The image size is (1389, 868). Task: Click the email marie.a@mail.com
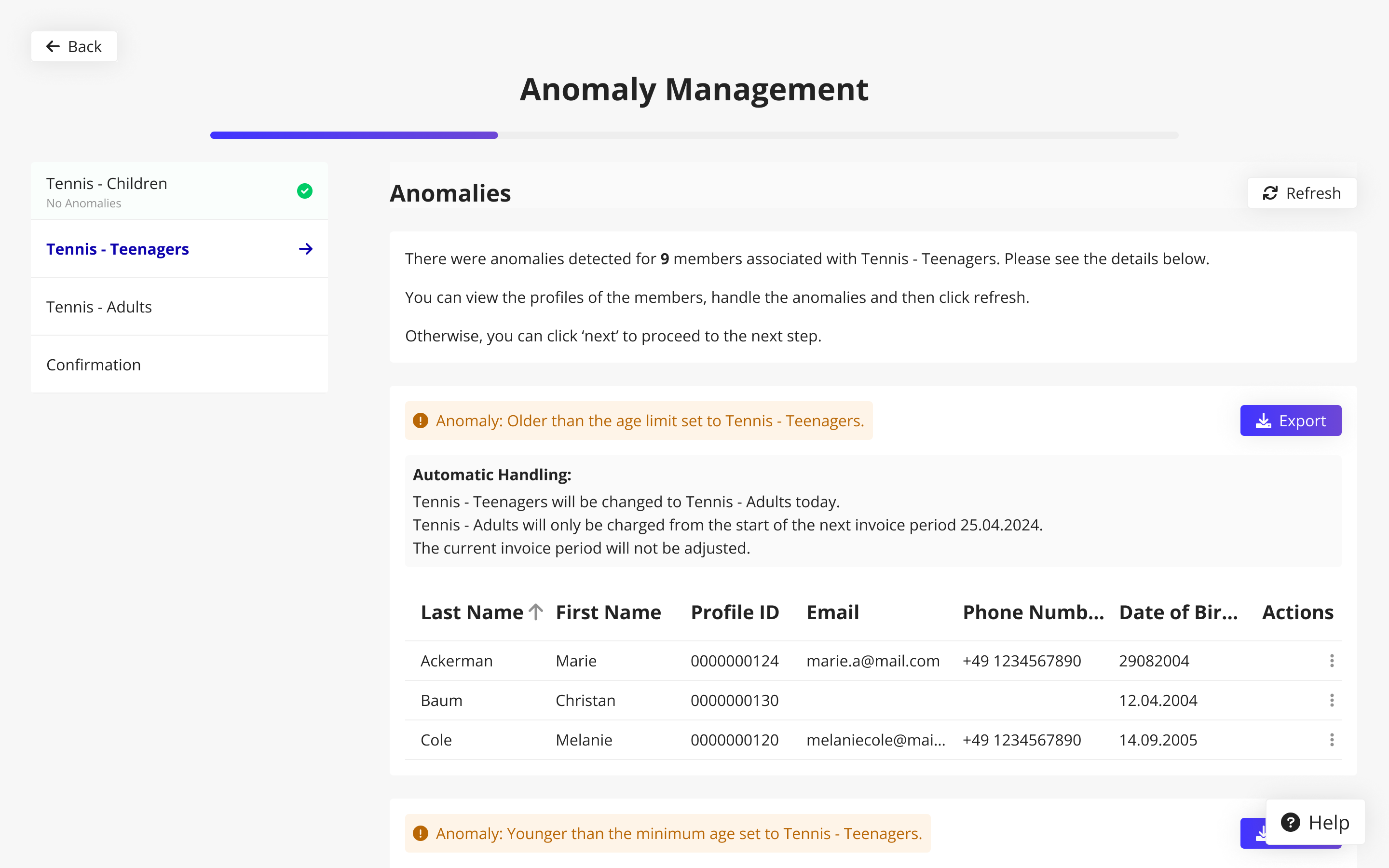click(x=873, y=661)
